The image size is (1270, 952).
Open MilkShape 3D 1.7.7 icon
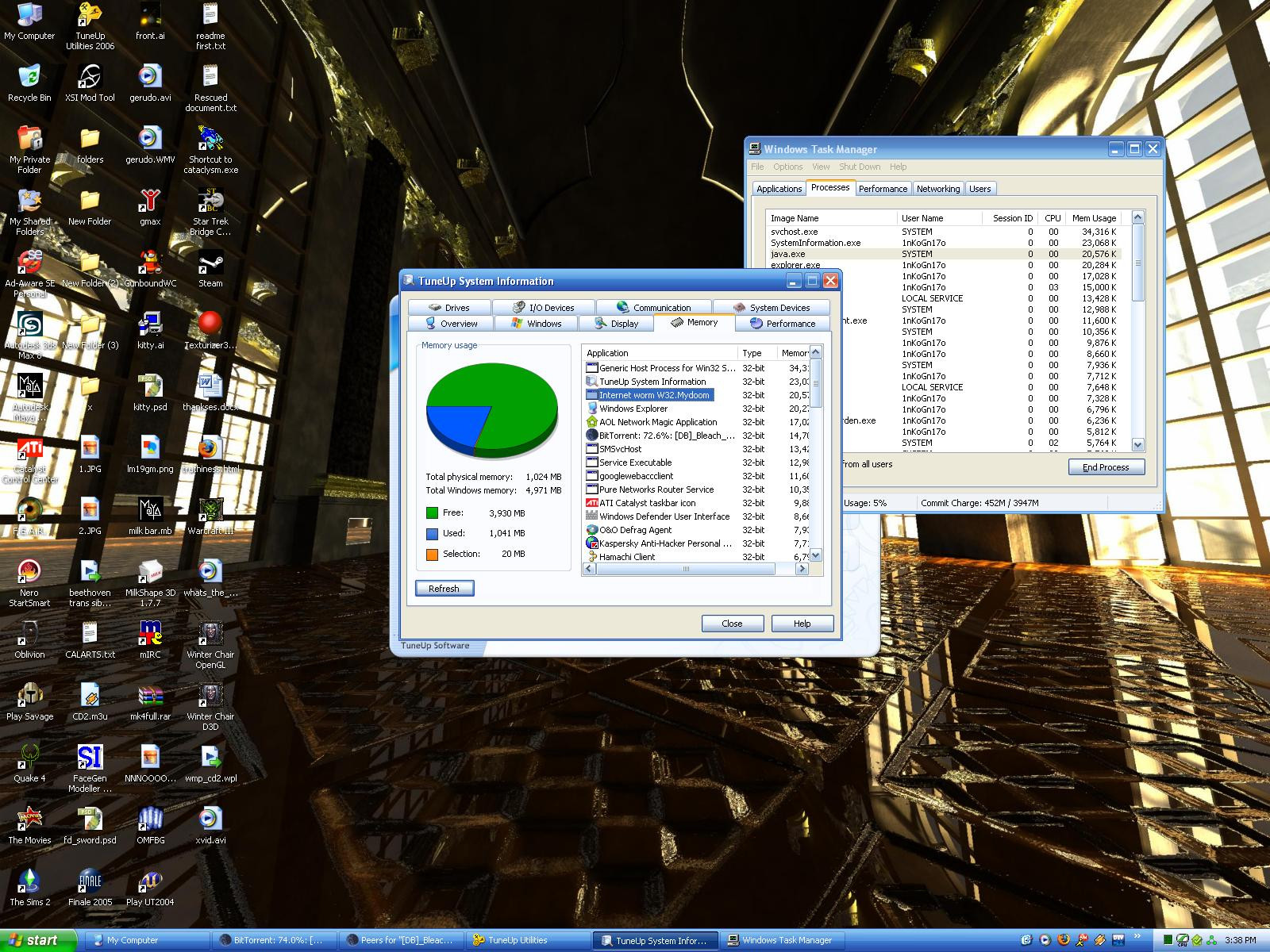(150, 583)
